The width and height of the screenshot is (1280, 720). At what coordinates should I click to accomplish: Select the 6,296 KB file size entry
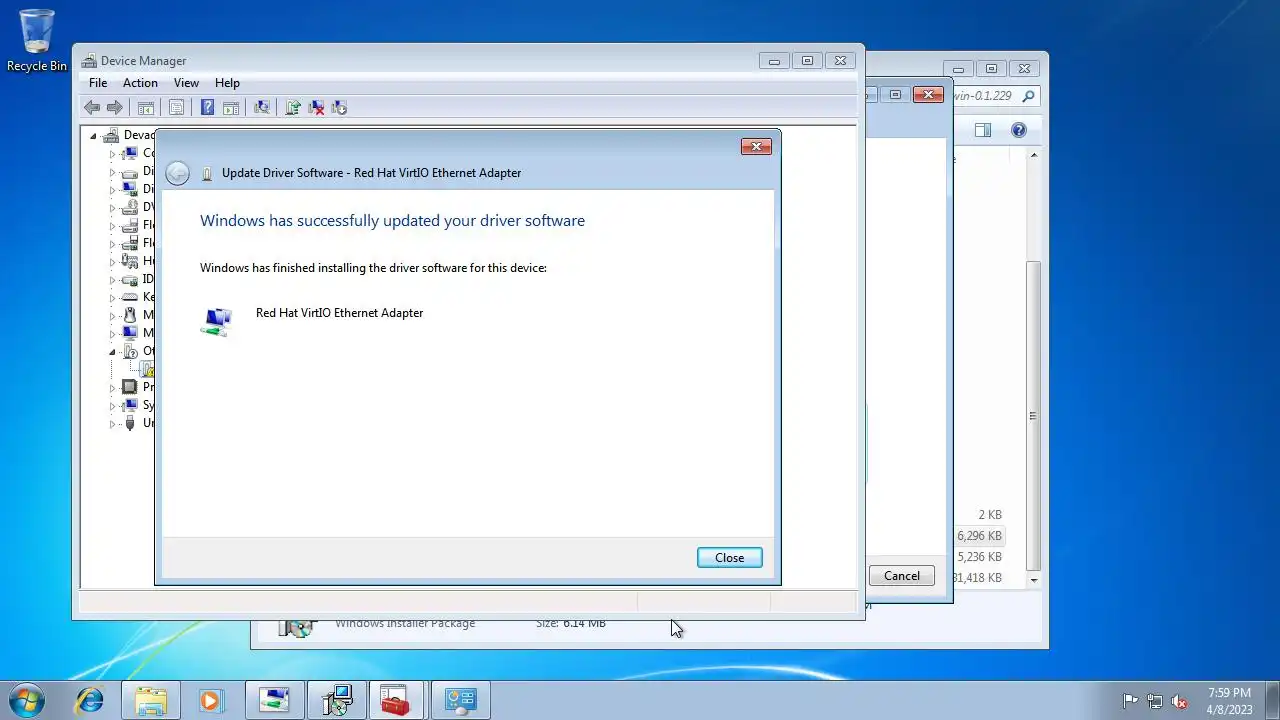tap(979, 536)
